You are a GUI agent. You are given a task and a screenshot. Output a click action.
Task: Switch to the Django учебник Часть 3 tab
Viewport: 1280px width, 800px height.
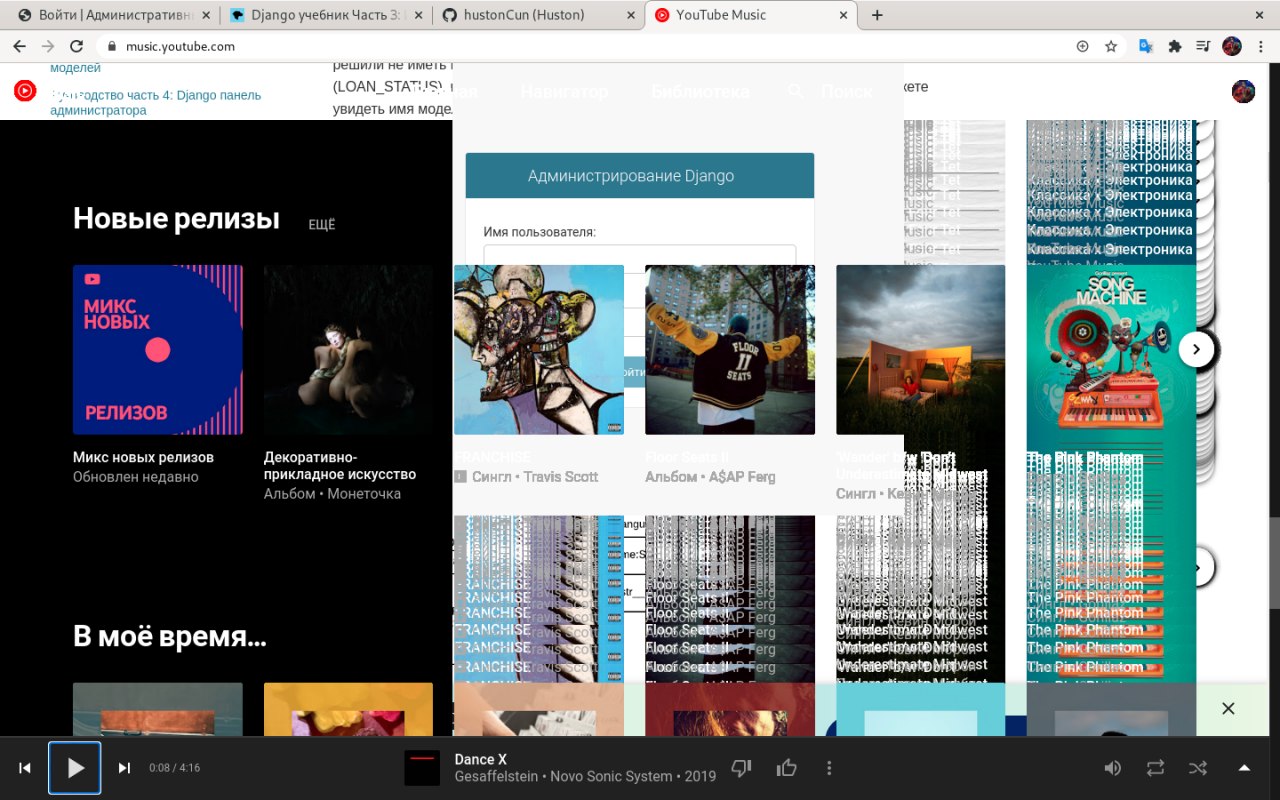coord(326,15)
